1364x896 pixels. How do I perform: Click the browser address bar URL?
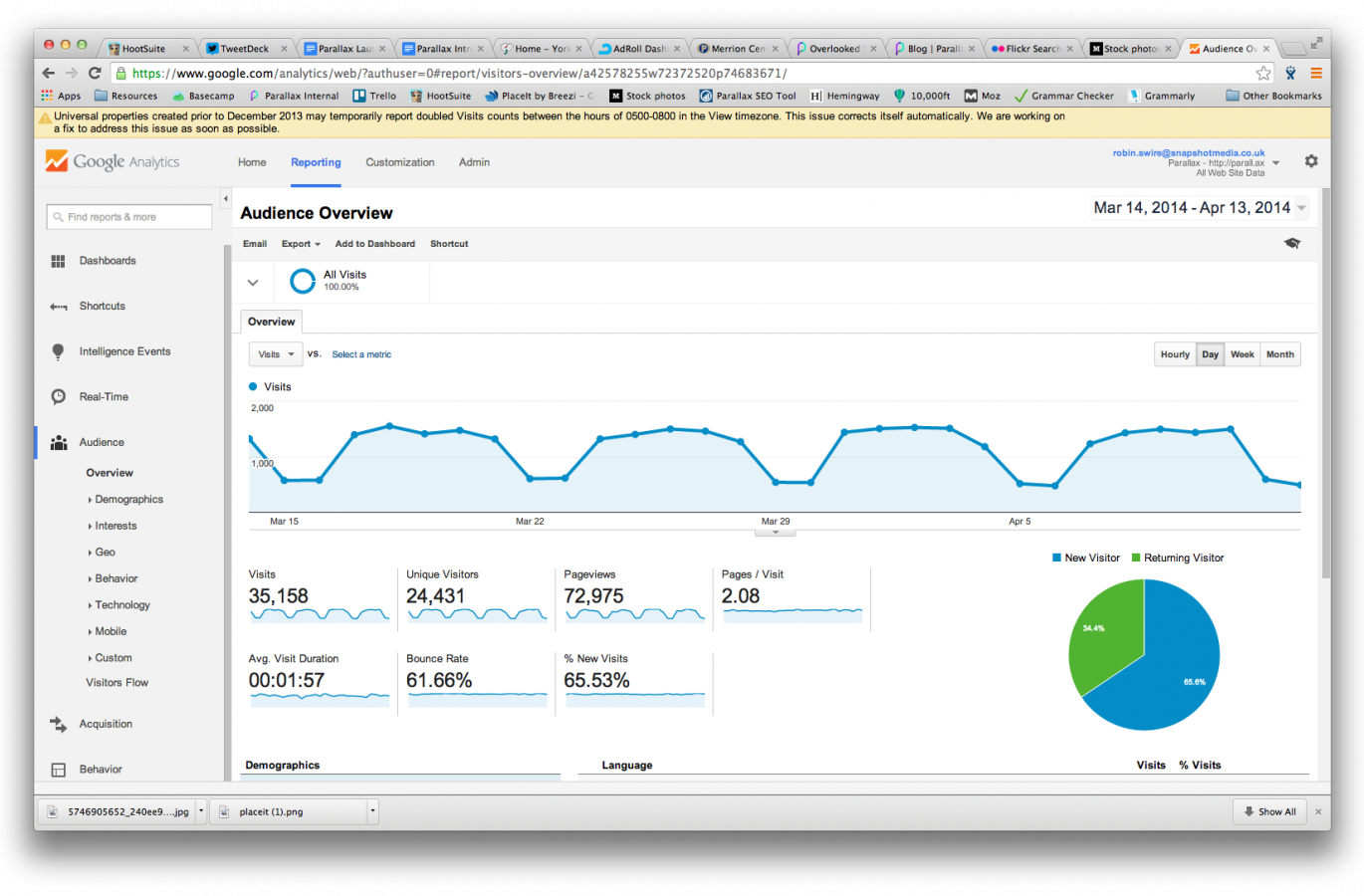click(x=459, y=73)
